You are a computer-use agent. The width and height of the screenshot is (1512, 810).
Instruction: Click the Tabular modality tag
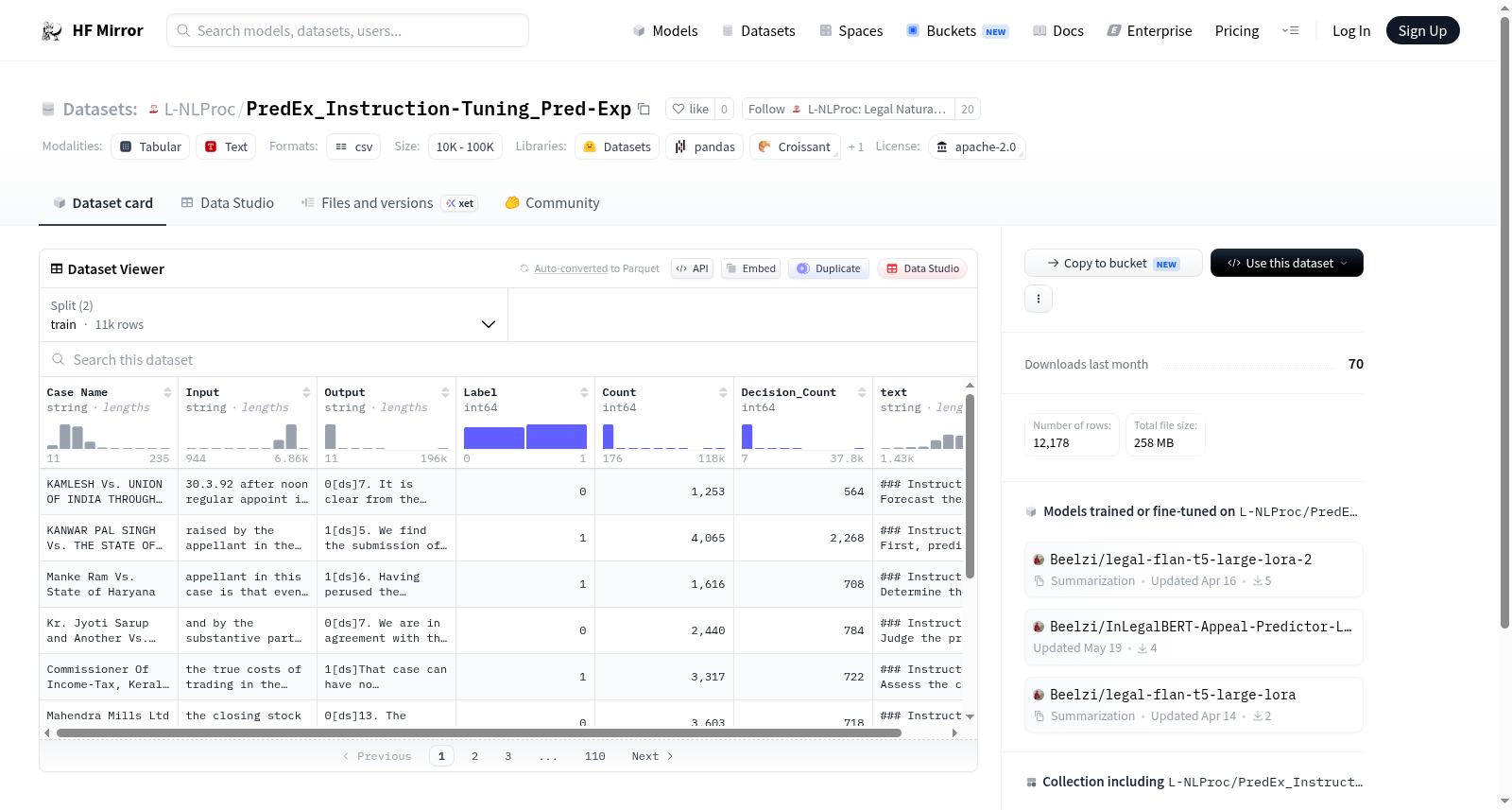click(x=150, y=146)
